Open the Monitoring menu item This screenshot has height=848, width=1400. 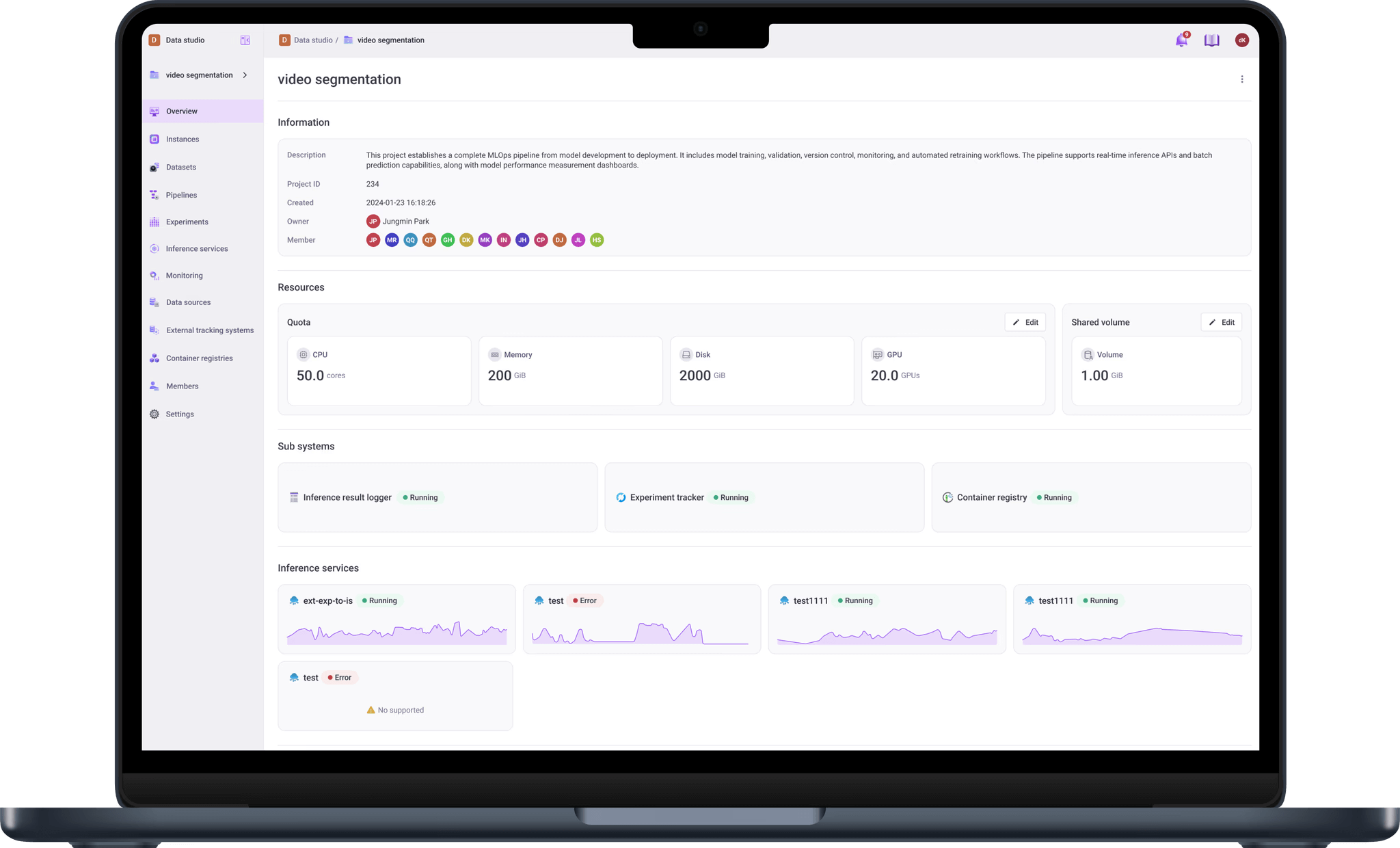[184, 276]
